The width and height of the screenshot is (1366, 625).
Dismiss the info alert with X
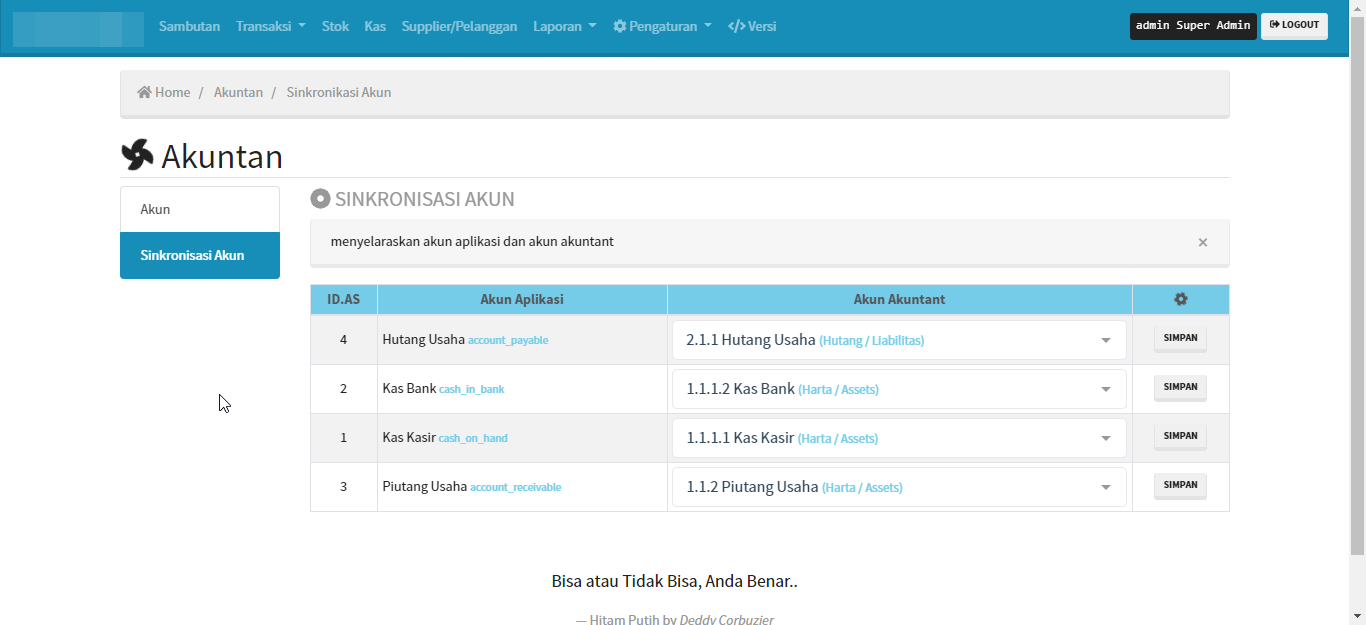tap(1202, 242)
